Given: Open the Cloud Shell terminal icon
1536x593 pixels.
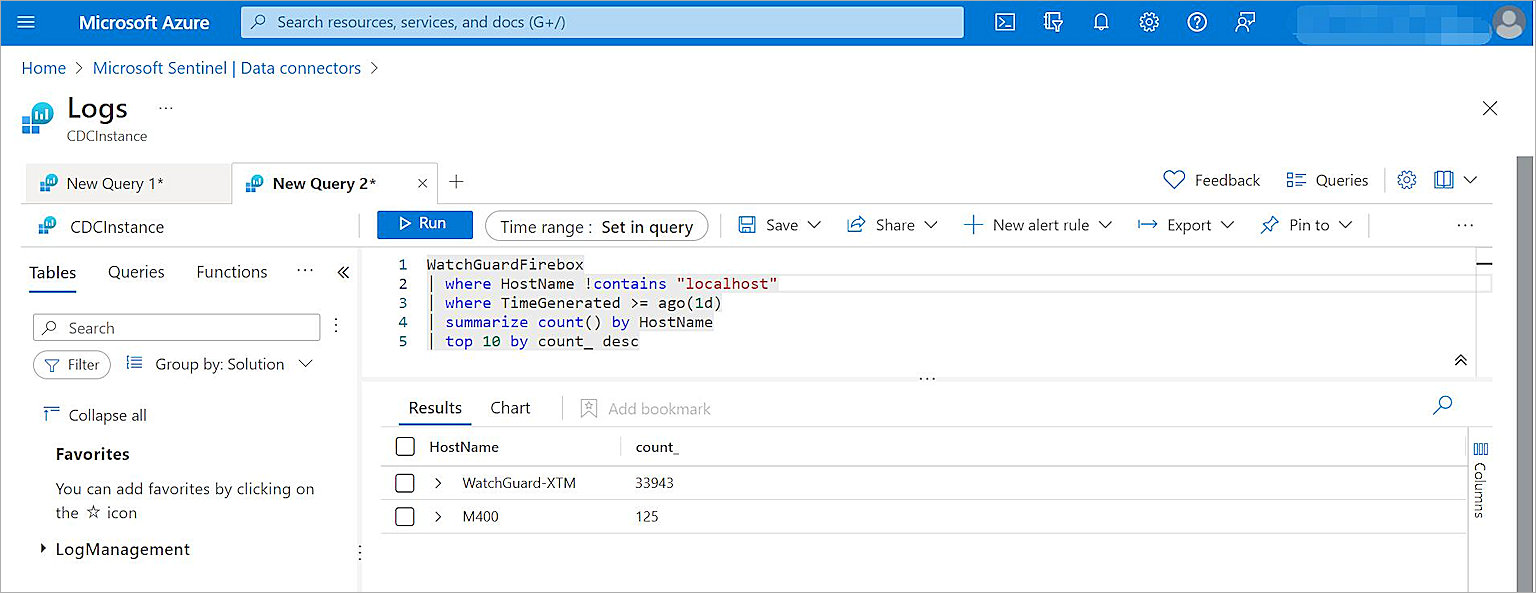Looking at the screenshot, I should click(x=1004, y=21).
